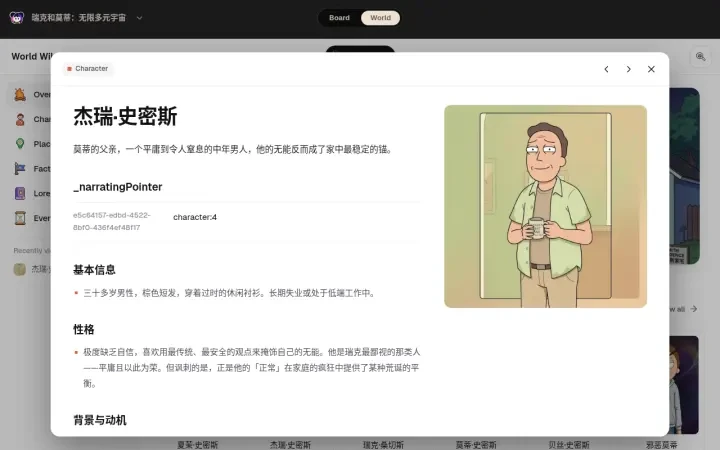The image size is (720, 450).
Task: Click the _narratingPointer heading
Action: 118,187
